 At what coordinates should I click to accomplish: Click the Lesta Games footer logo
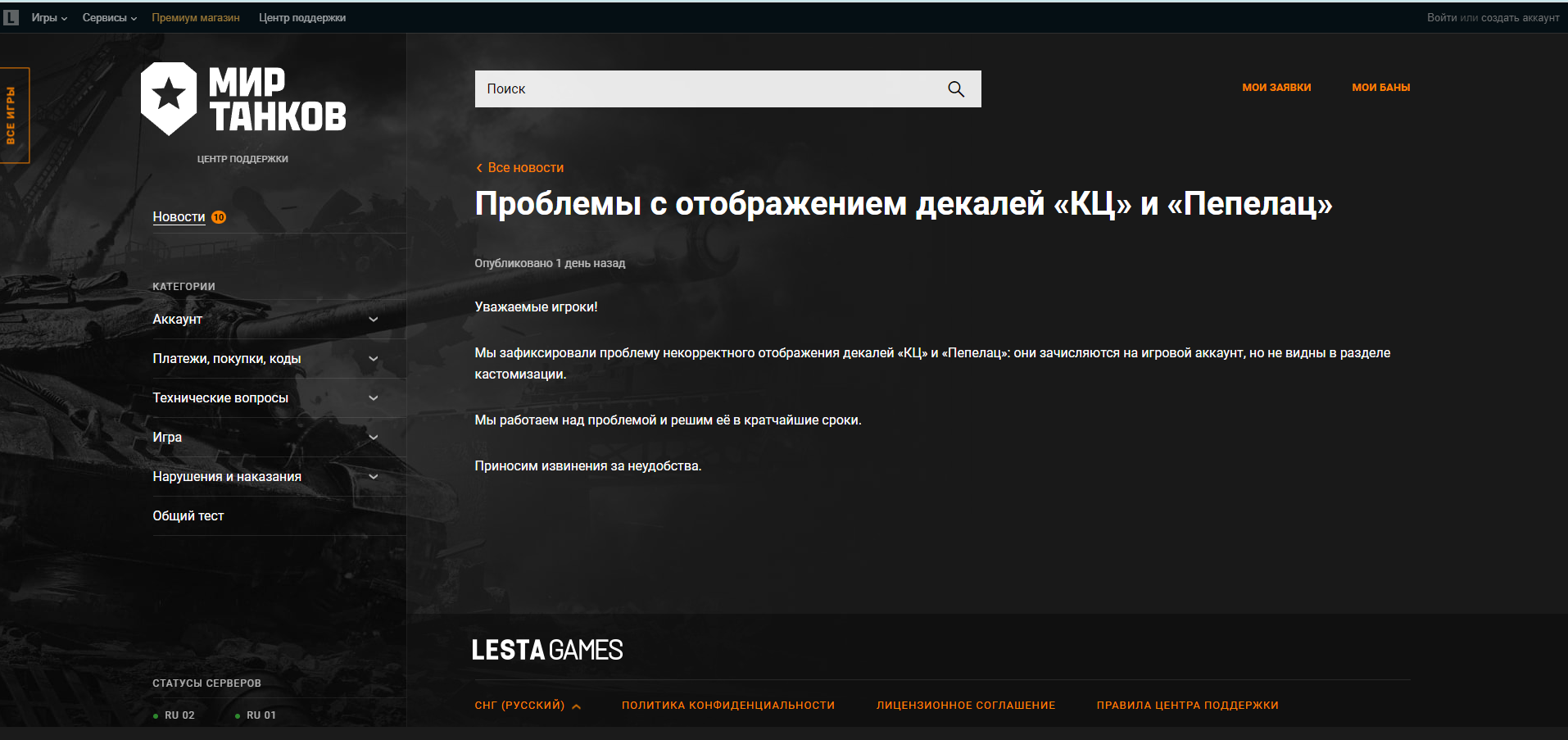tap(547, 650)
